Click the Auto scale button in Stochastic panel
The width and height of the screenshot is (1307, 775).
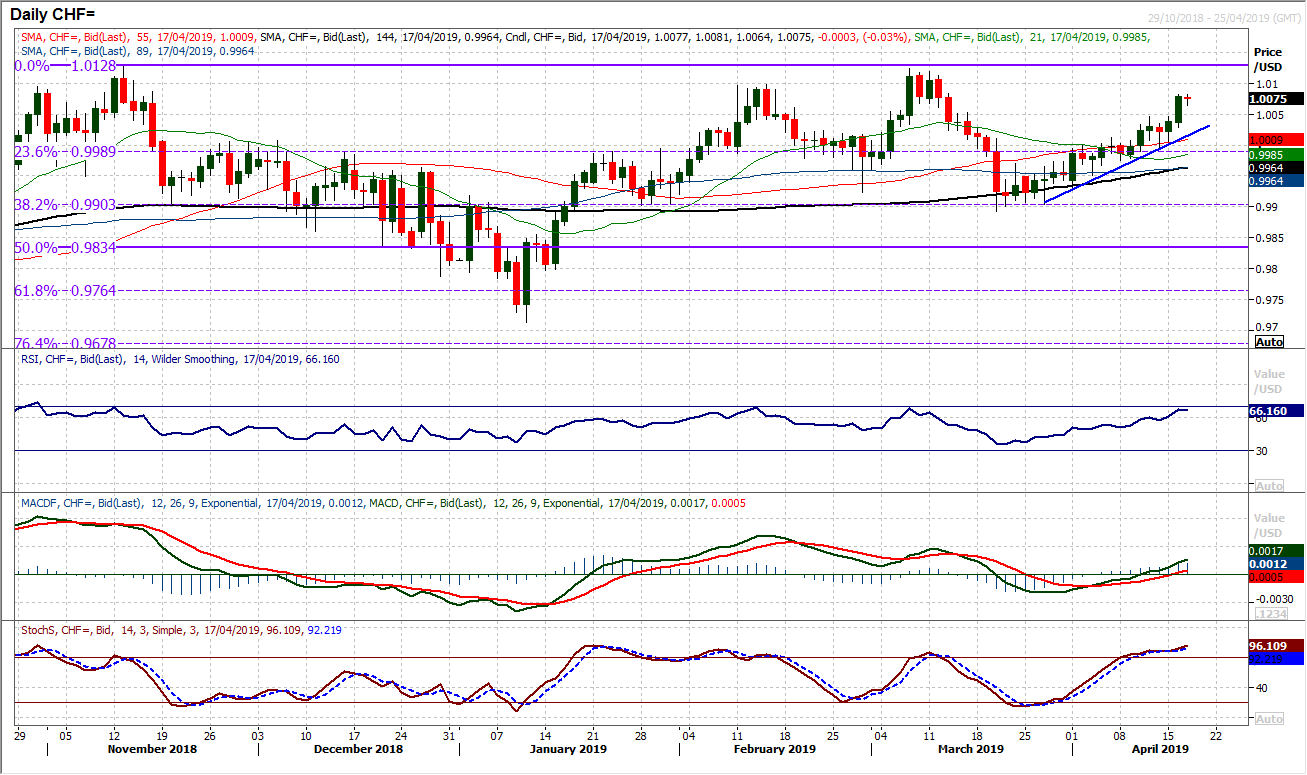tap(1268, 719)
